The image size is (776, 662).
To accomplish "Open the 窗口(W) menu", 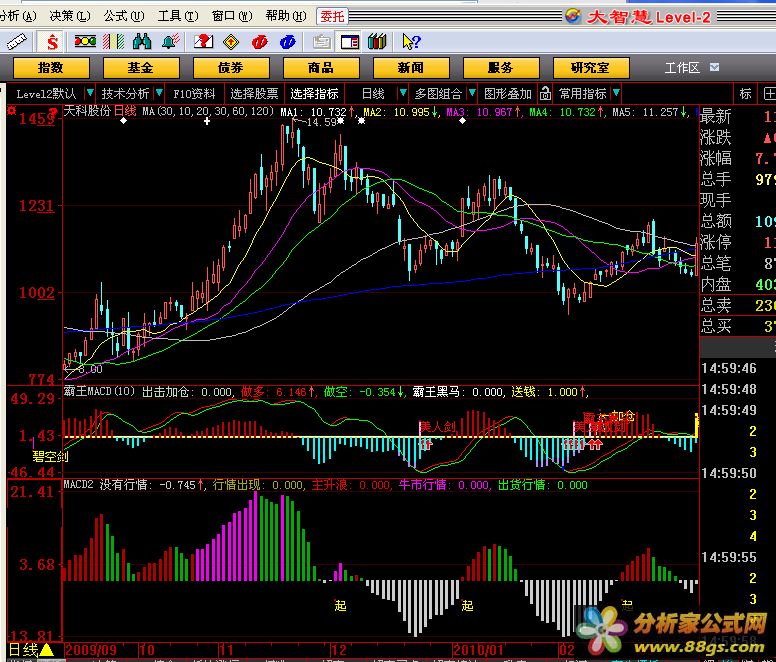I will [x=232, y=16].
